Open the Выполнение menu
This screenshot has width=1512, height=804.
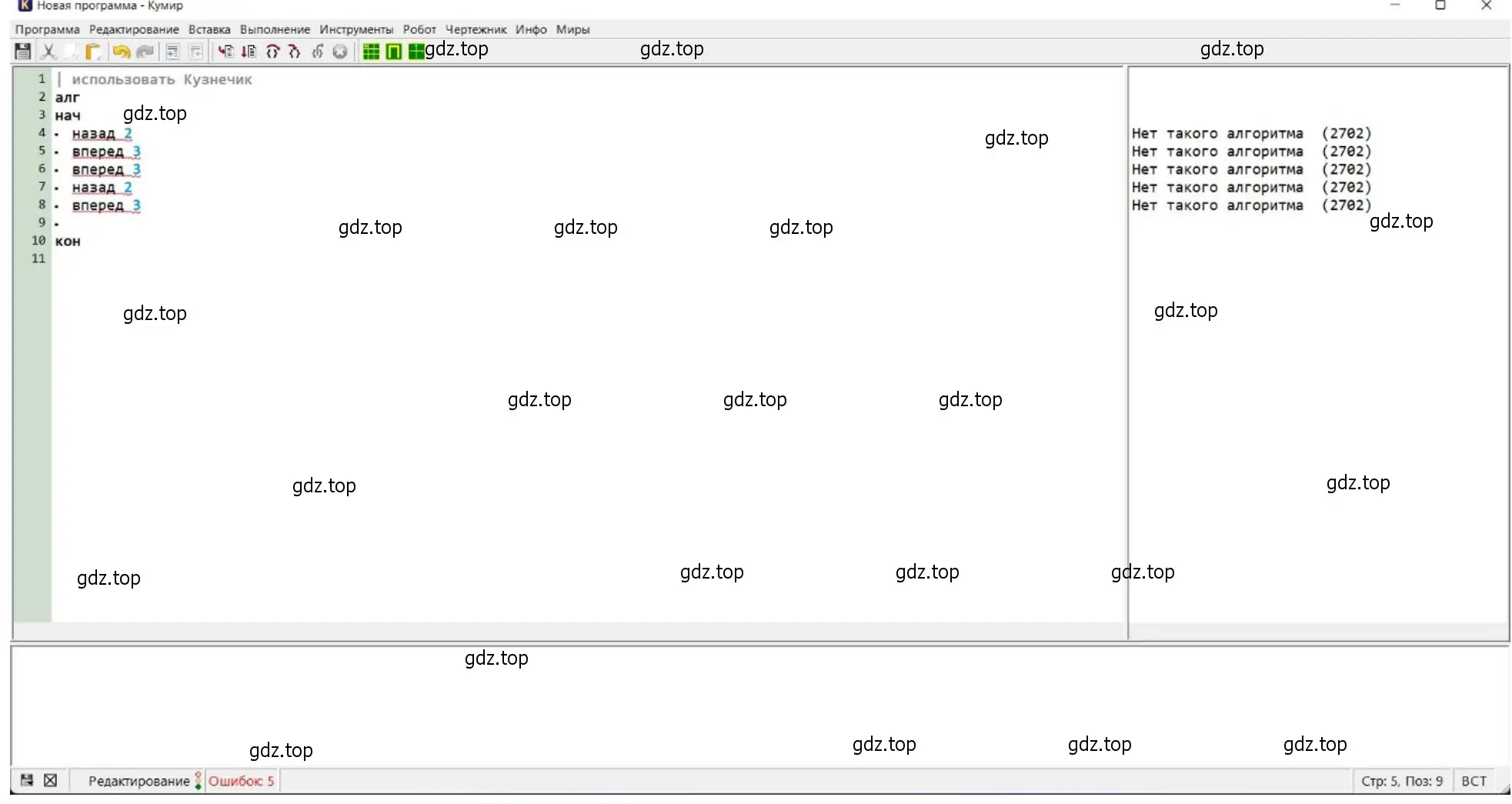tap(275, 29)
